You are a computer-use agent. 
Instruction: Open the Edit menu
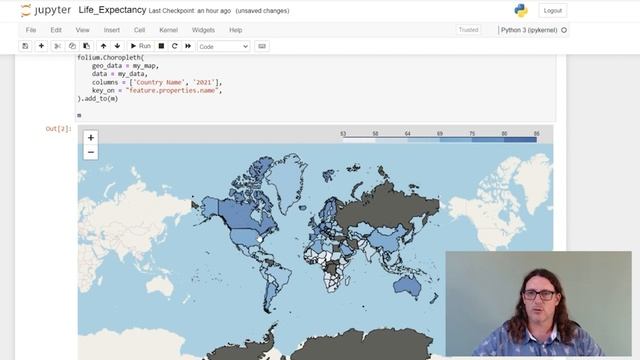point(56,30)
